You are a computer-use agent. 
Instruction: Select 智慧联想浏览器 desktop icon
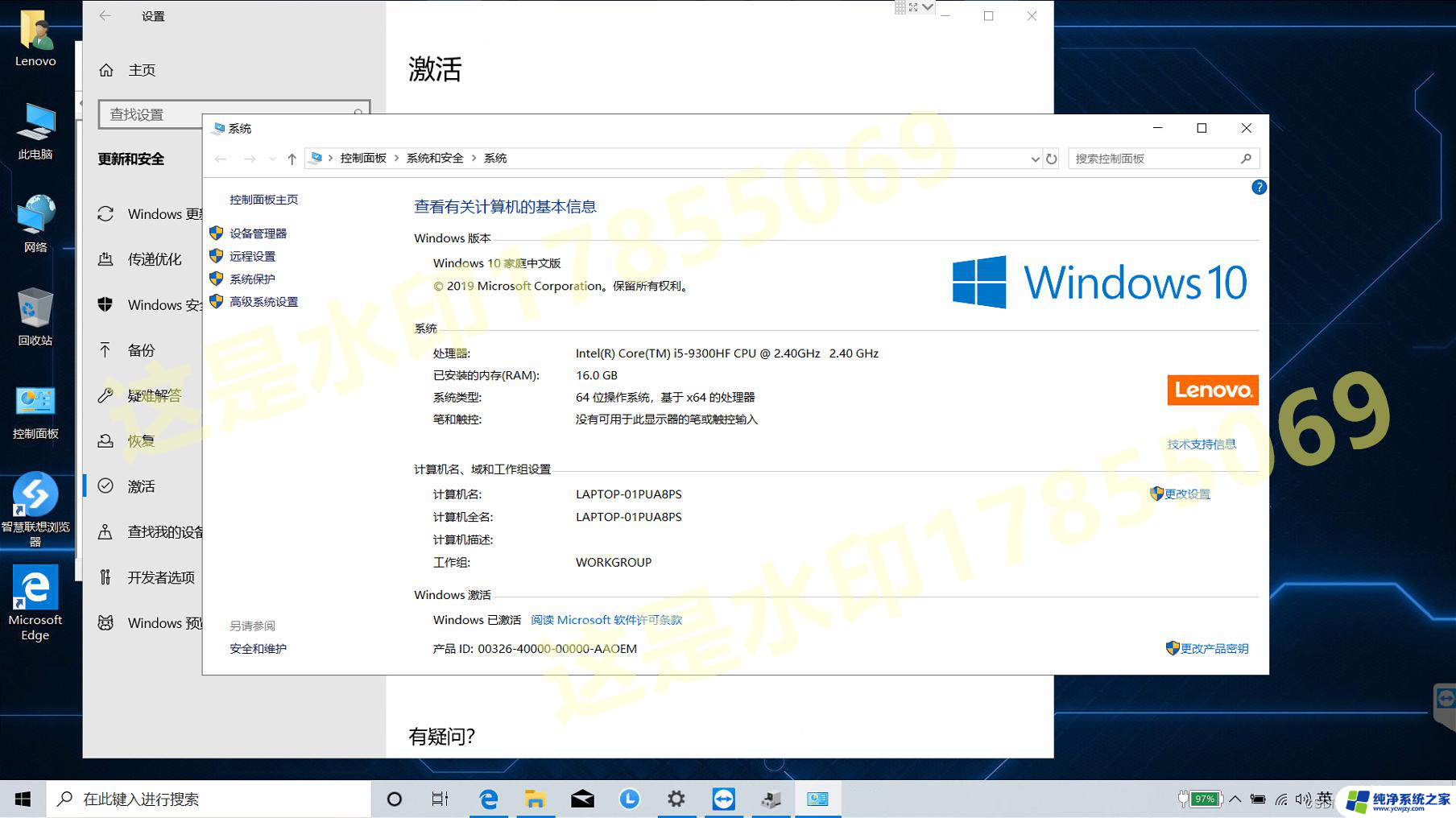(x=35, y=509)
